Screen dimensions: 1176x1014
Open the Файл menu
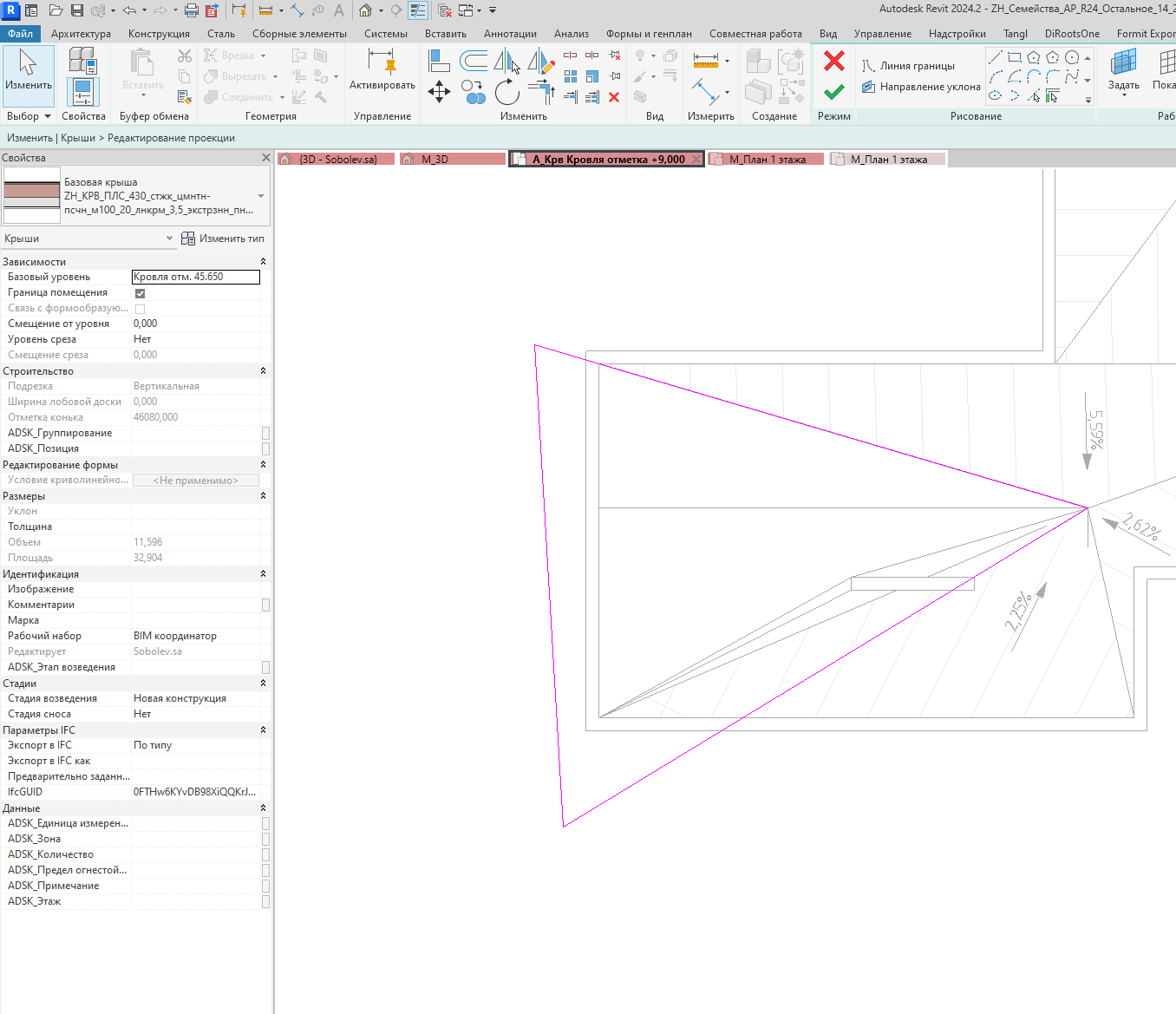20,34
